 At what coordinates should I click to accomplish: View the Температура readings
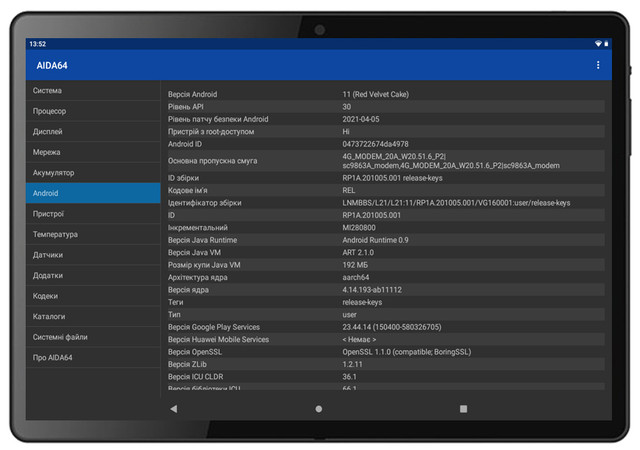(x=93, y=234)
